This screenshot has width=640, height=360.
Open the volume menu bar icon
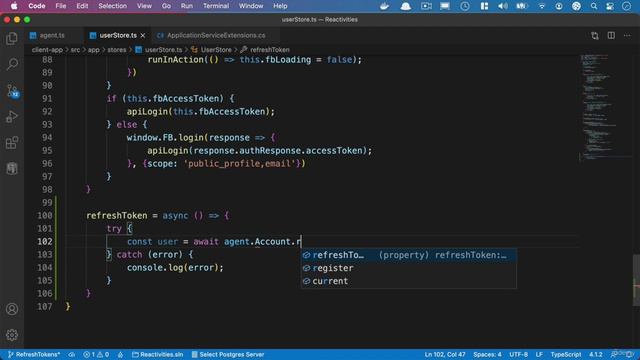(503, 6)
